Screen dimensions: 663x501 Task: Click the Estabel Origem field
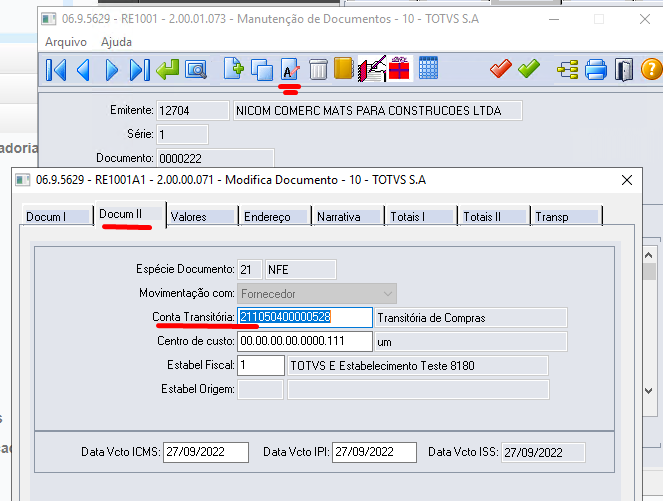(x=260, y=389)
